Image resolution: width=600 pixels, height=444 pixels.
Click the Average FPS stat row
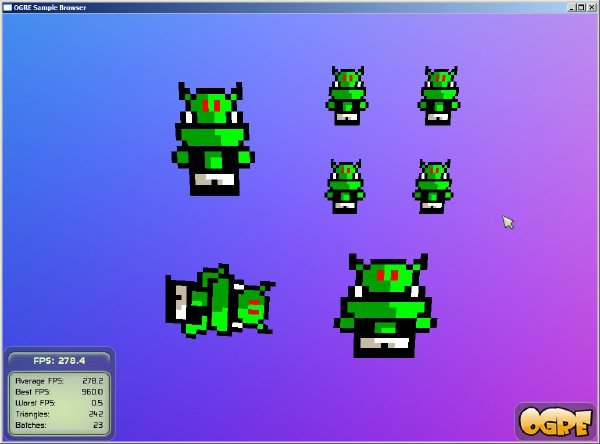(x=59, y=381)
